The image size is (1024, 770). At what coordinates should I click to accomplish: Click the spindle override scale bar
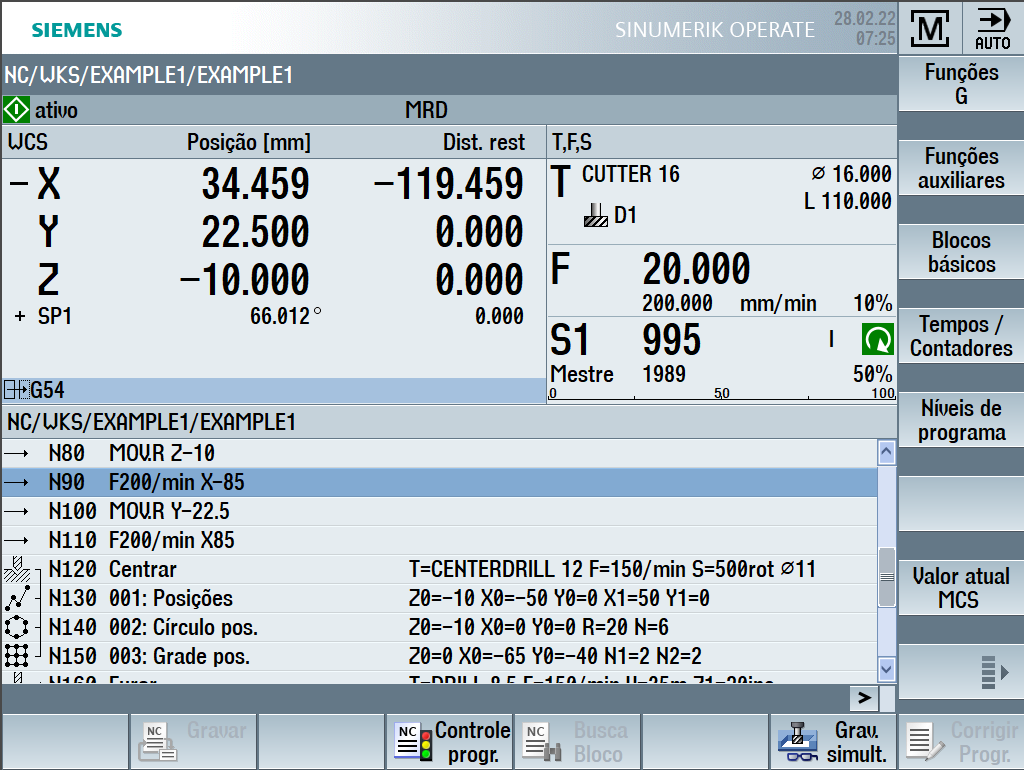tap(722, 394)
